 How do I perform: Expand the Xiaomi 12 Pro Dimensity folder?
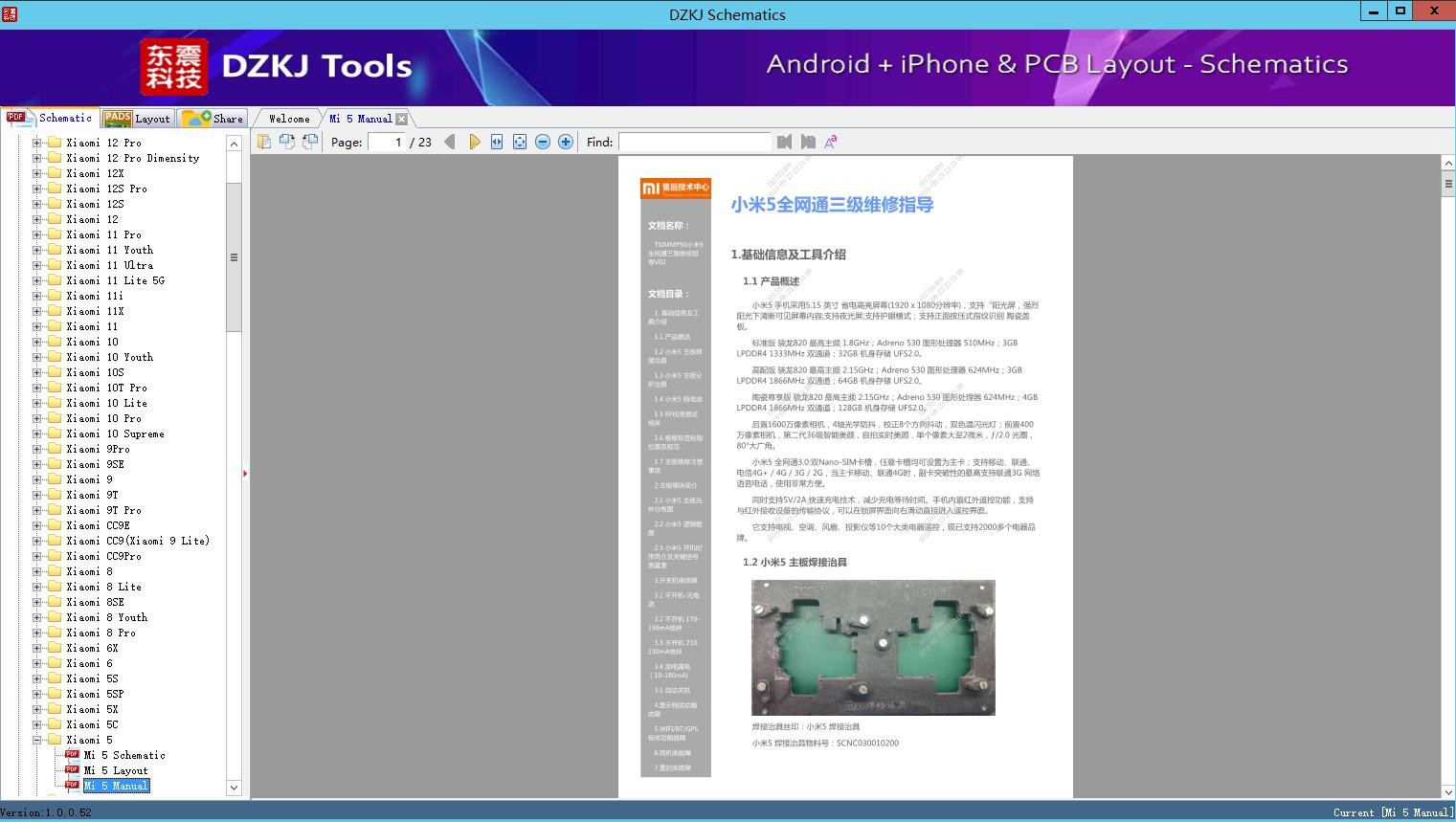pos(37,158)
